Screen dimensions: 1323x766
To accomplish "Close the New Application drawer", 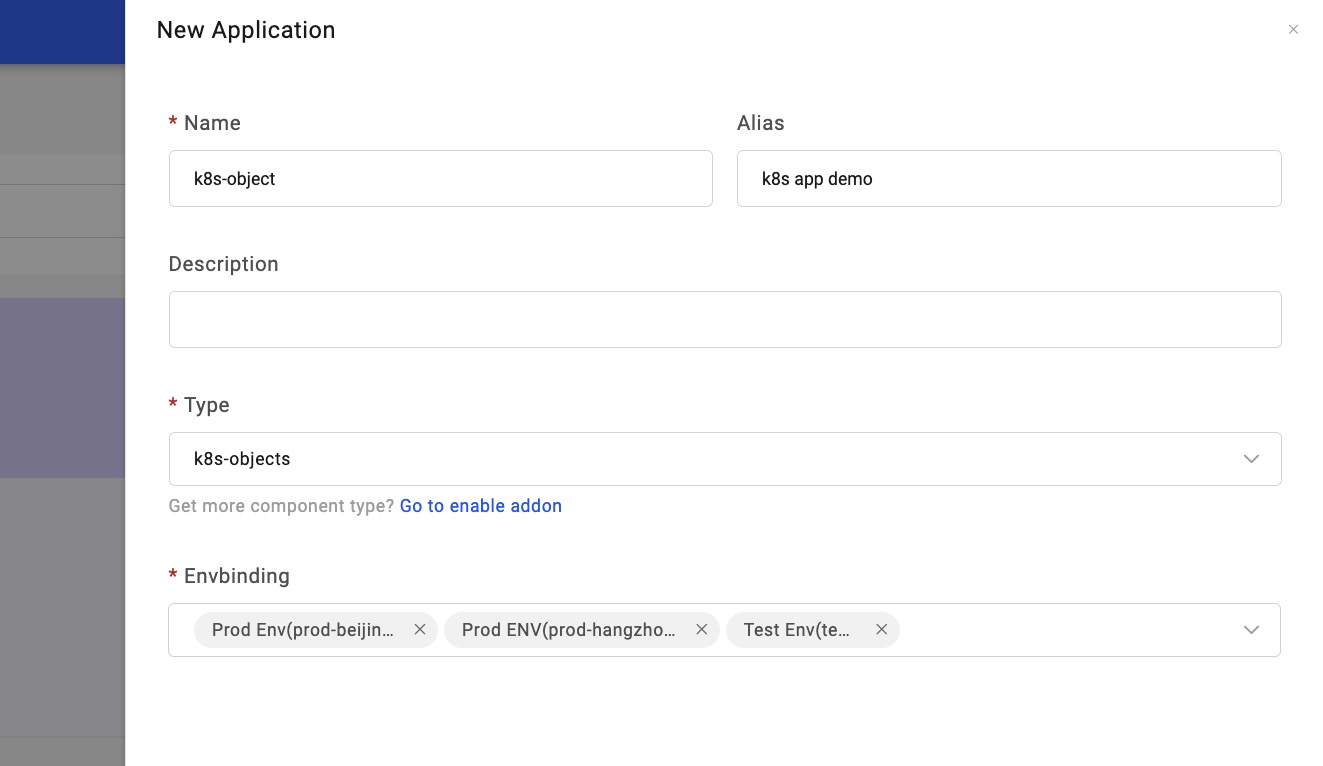I will click(1293, 30).
